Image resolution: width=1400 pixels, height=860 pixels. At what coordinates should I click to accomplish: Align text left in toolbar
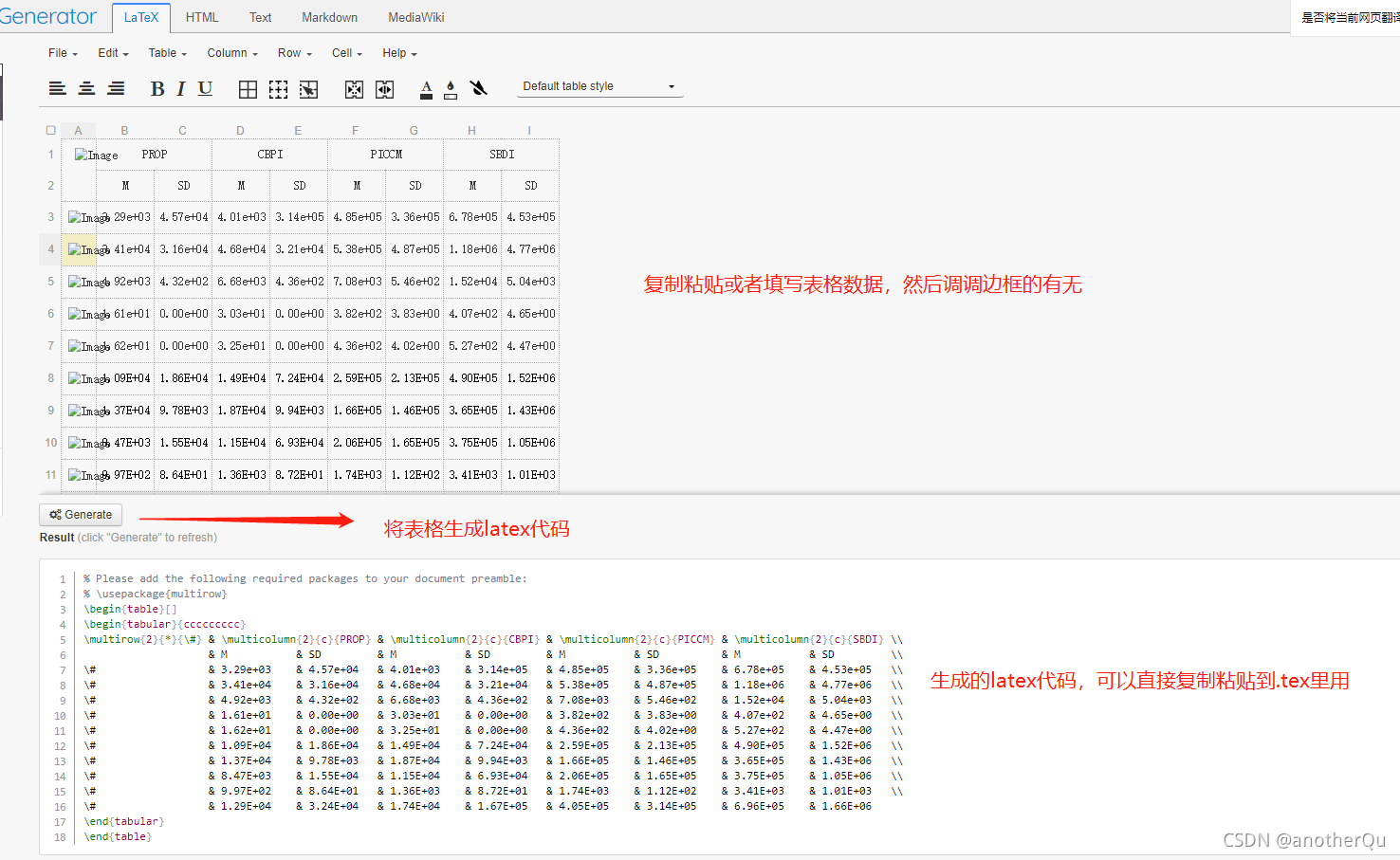(x=58, y=88)
